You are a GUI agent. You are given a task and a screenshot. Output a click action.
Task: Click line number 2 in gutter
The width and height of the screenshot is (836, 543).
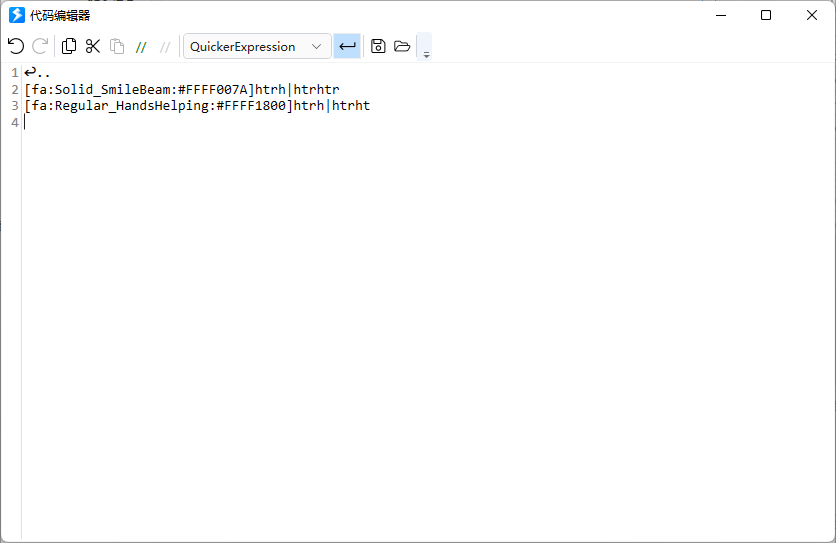[15, 90]
